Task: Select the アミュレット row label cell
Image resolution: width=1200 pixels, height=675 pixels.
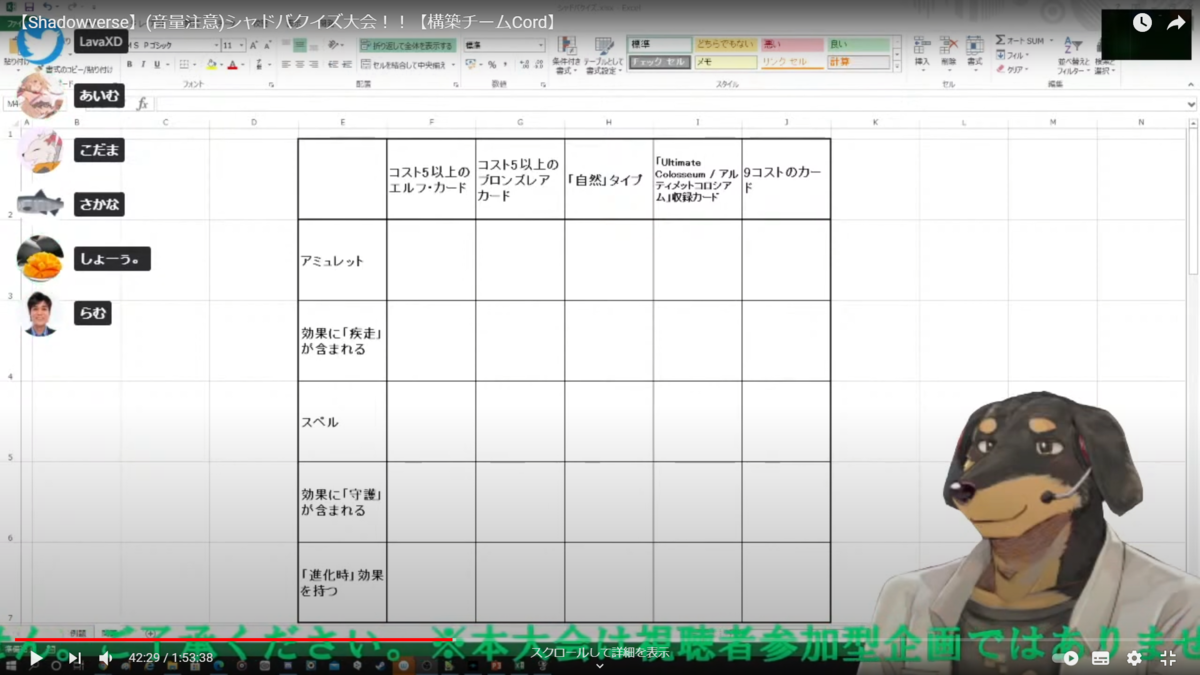Action: pyautogui.click(x=342, y=260)
